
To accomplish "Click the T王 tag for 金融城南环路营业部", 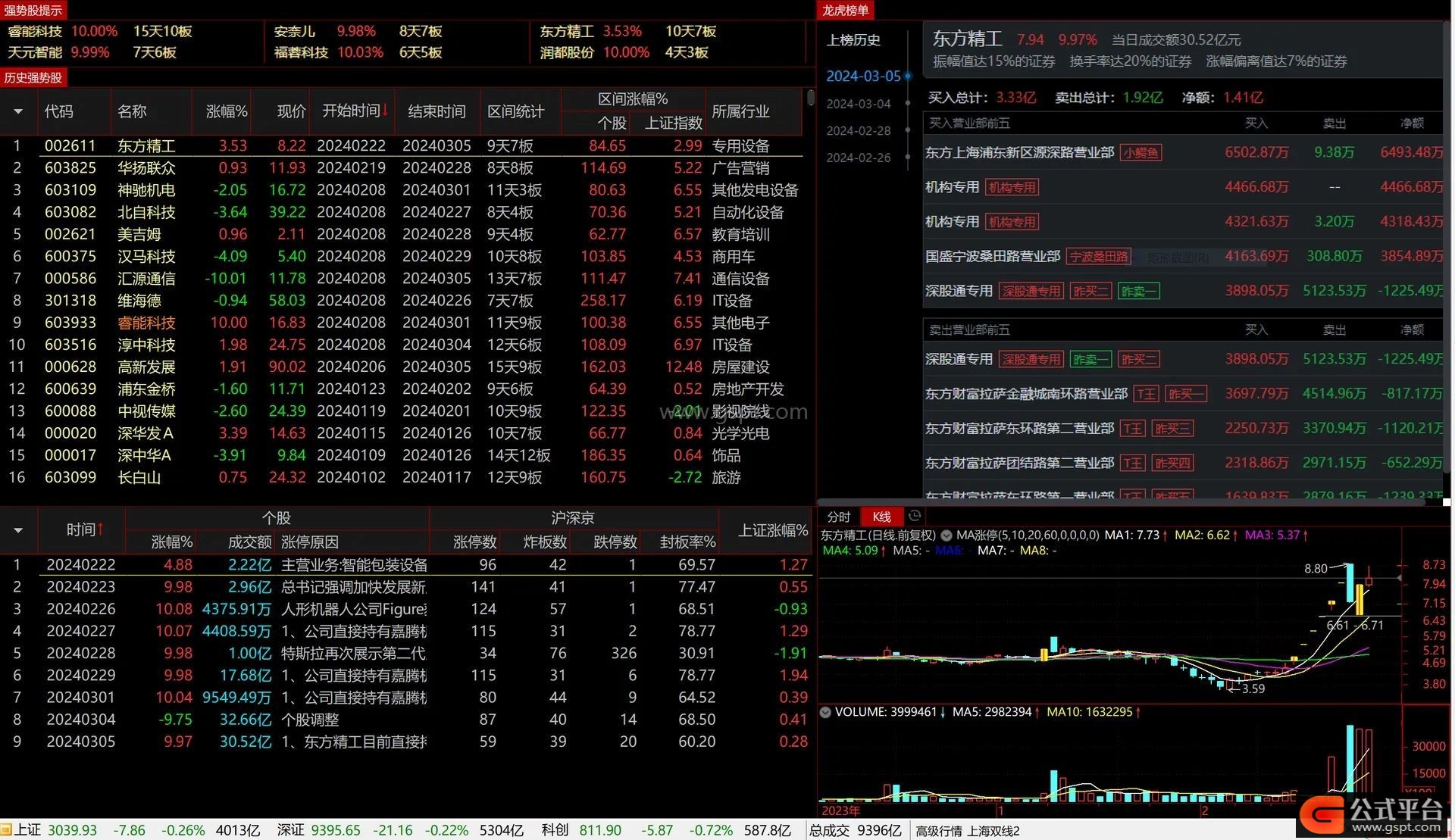I will pos(1147,394).
